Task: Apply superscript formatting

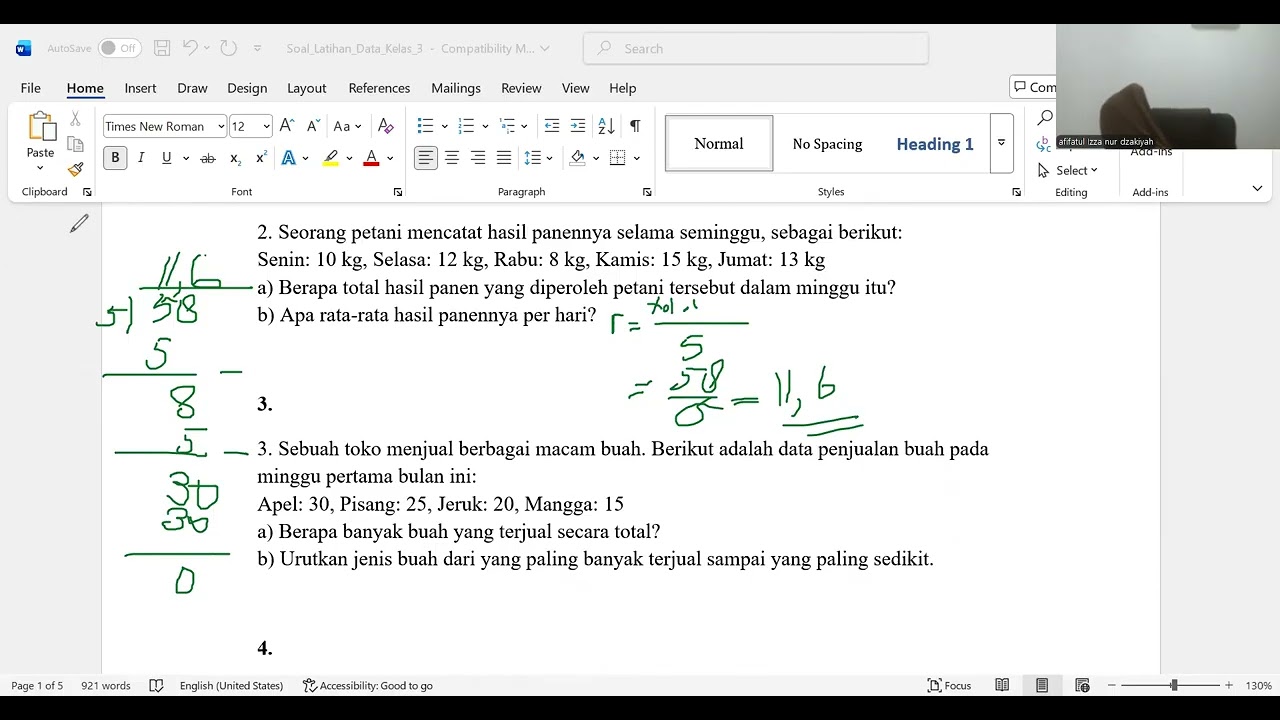Action: (261, 158)
